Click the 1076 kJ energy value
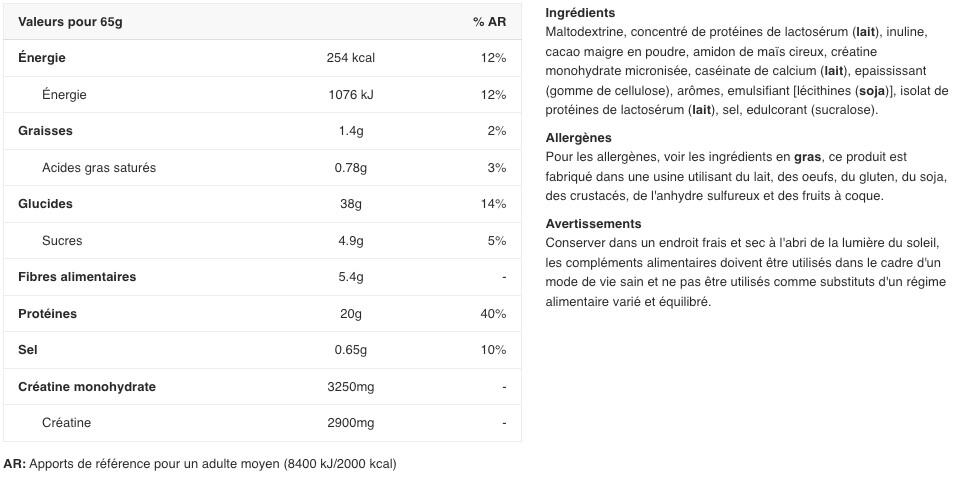 [350, 95]
